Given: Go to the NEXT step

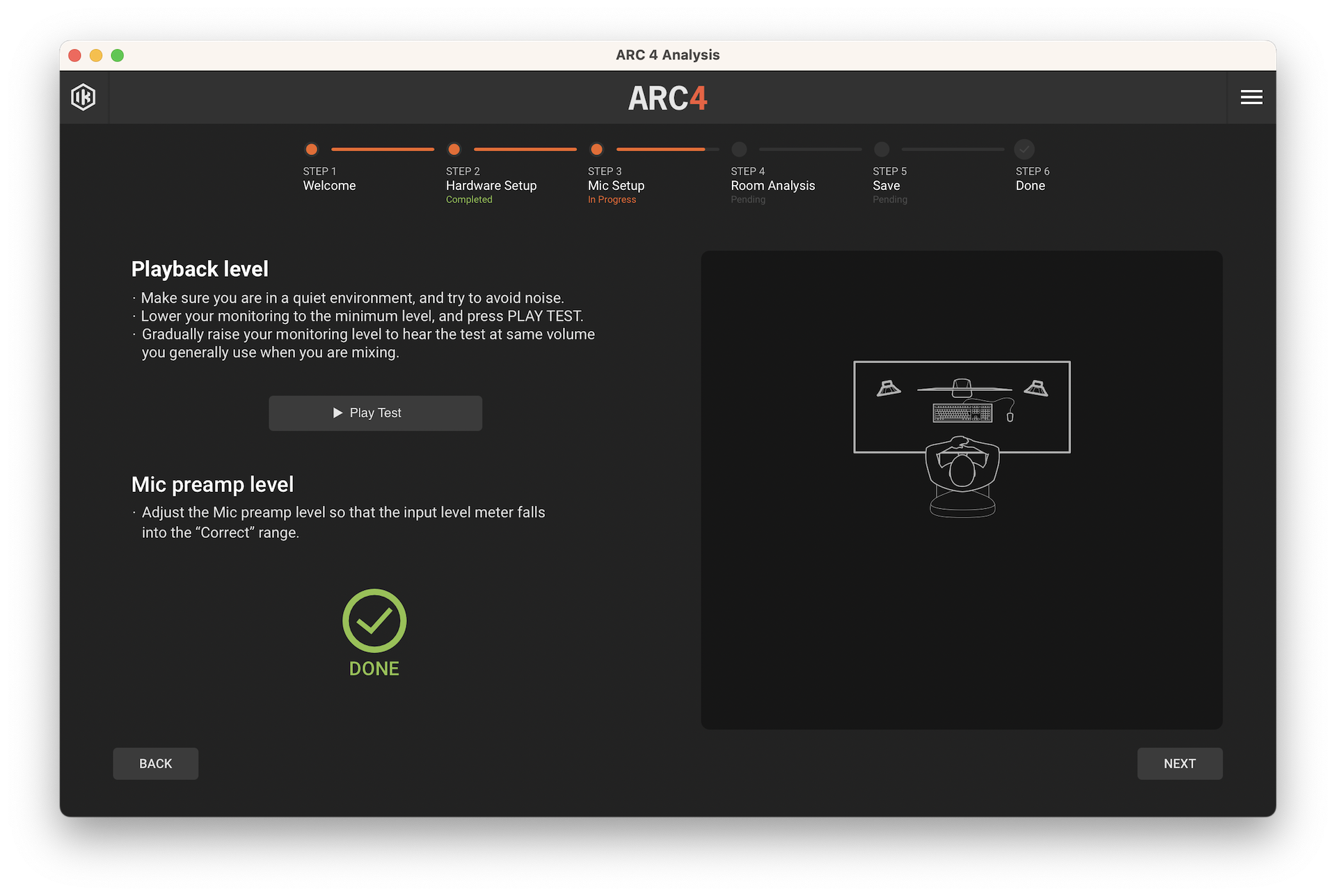Looking at the screenshot, I should point(1179,763).
